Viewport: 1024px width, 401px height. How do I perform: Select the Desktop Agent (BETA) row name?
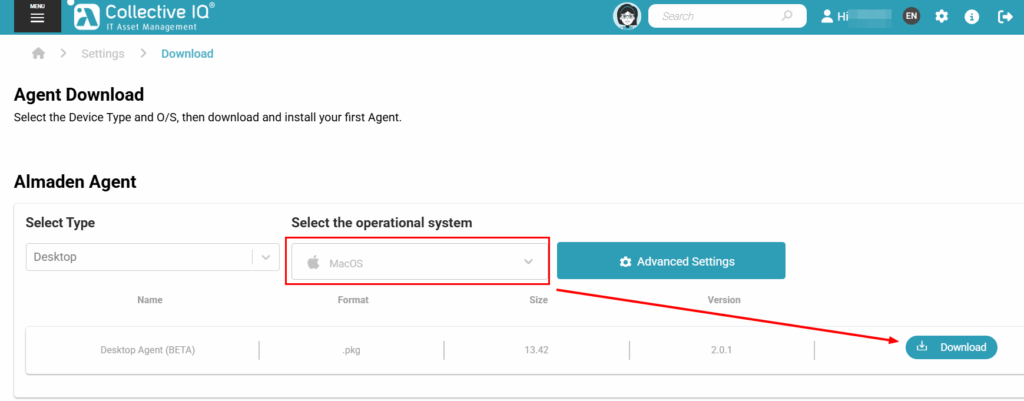click(148, 350)
